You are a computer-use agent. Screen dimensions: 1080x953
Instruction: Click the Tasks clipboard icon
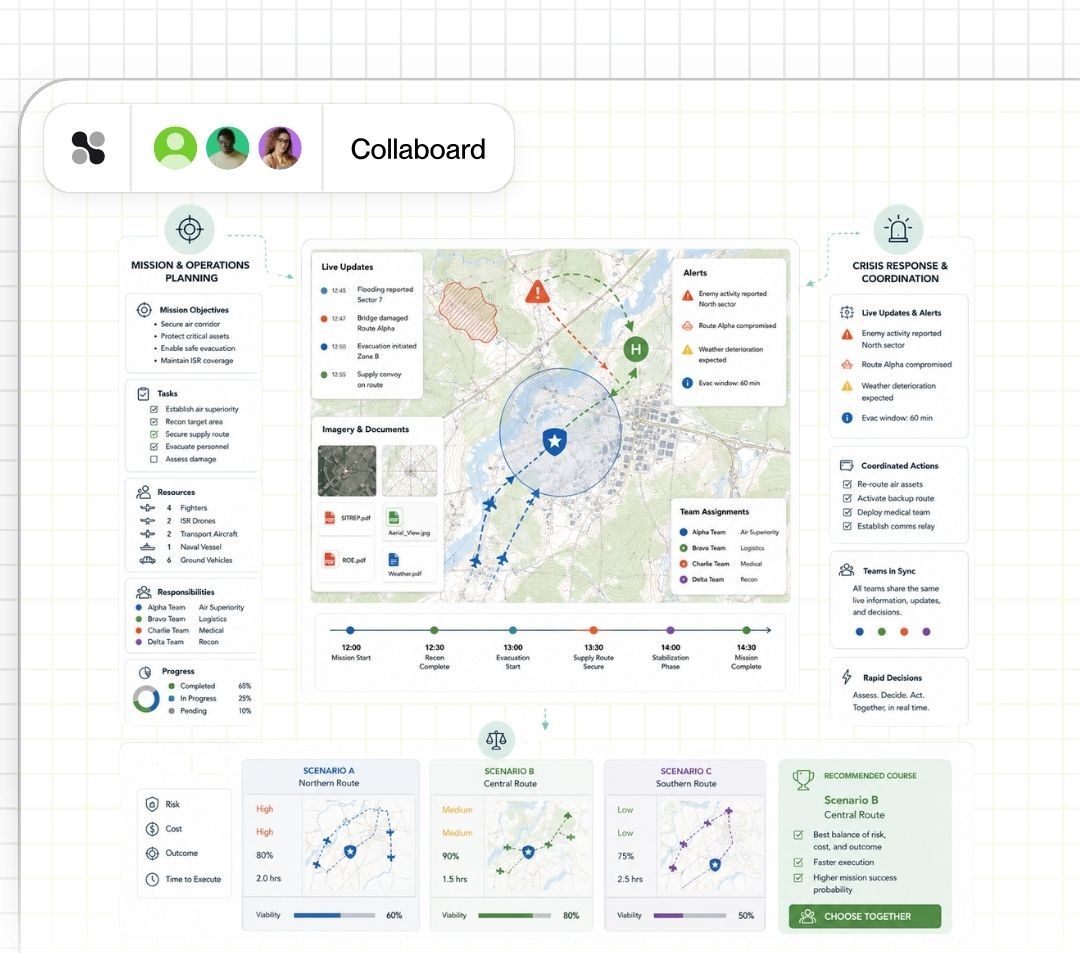click(143, 394)
